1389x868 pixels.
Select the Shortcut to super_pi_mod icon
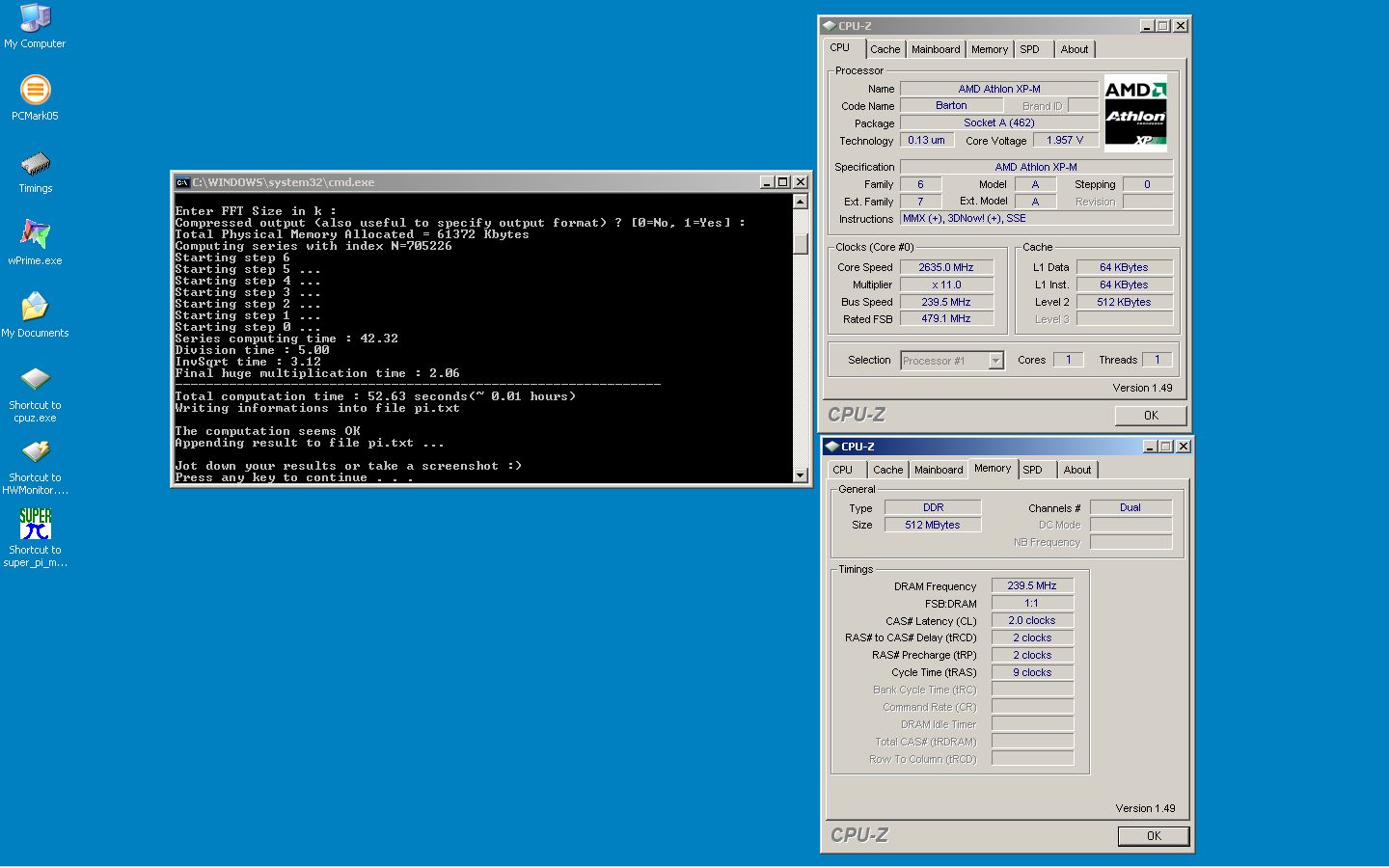[x=35, y=538]
